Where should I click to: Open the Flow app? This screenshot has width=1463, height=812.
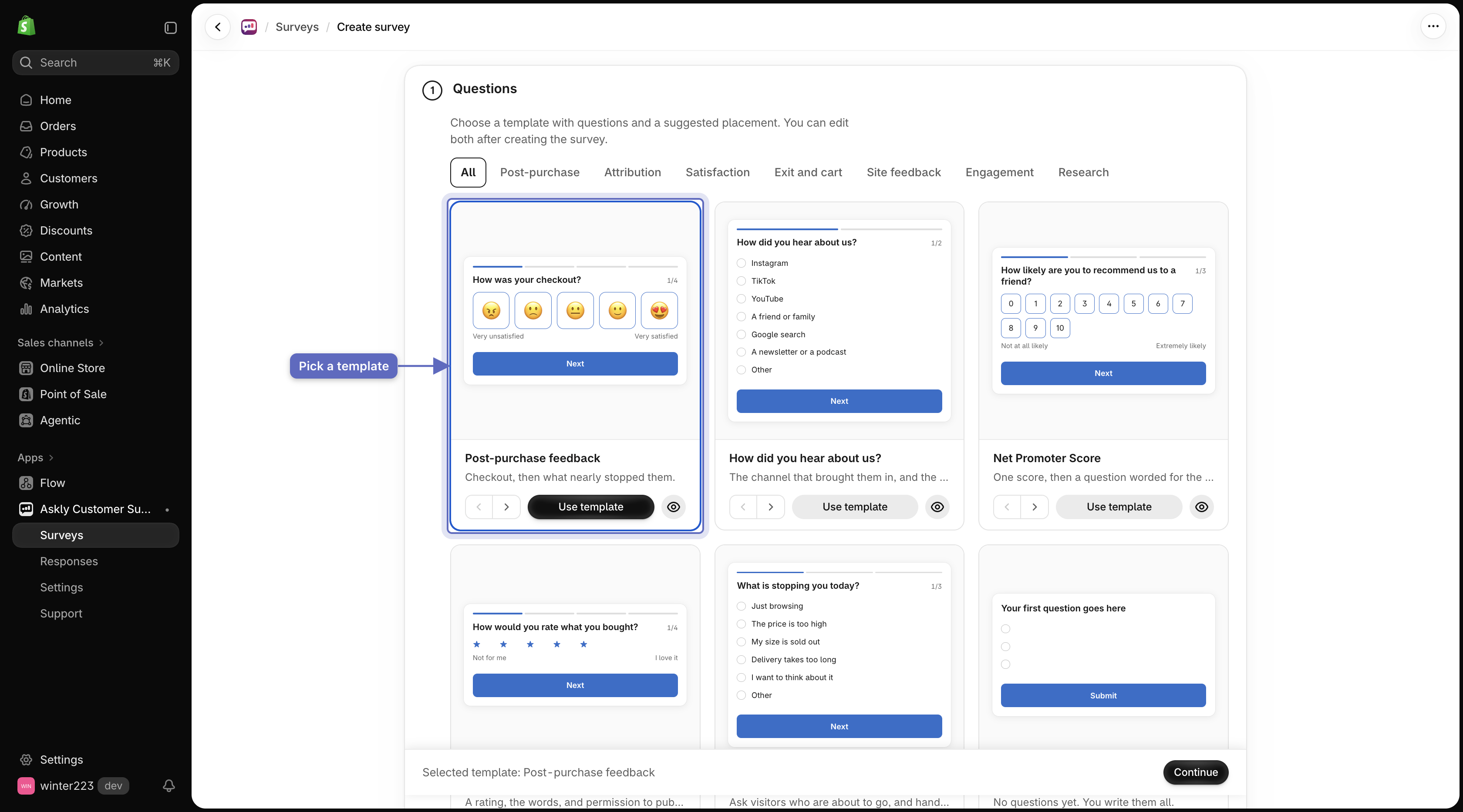(95, 483)
